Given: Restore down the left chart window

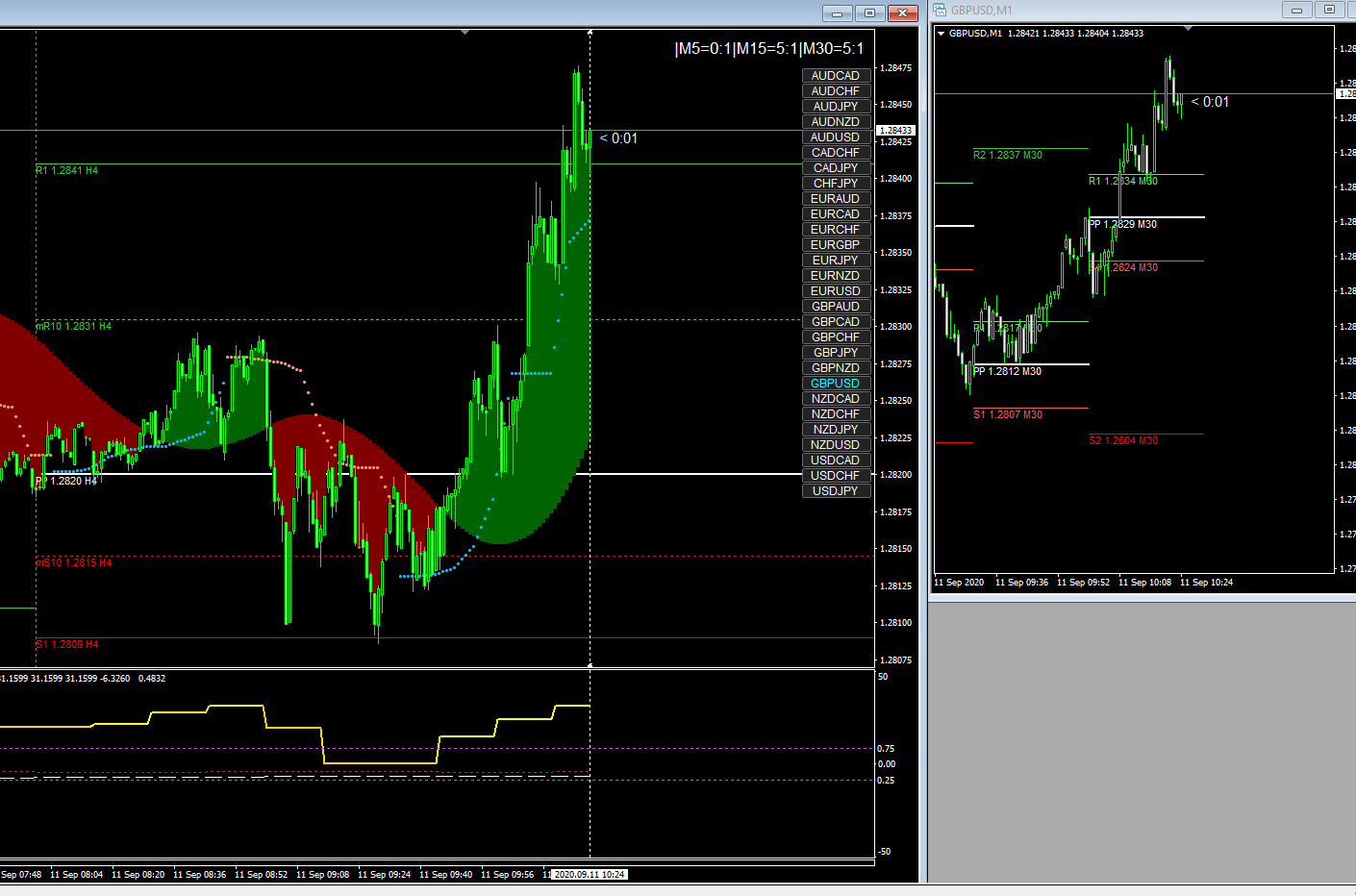Looking at the screenshot, I should point(869,12).
